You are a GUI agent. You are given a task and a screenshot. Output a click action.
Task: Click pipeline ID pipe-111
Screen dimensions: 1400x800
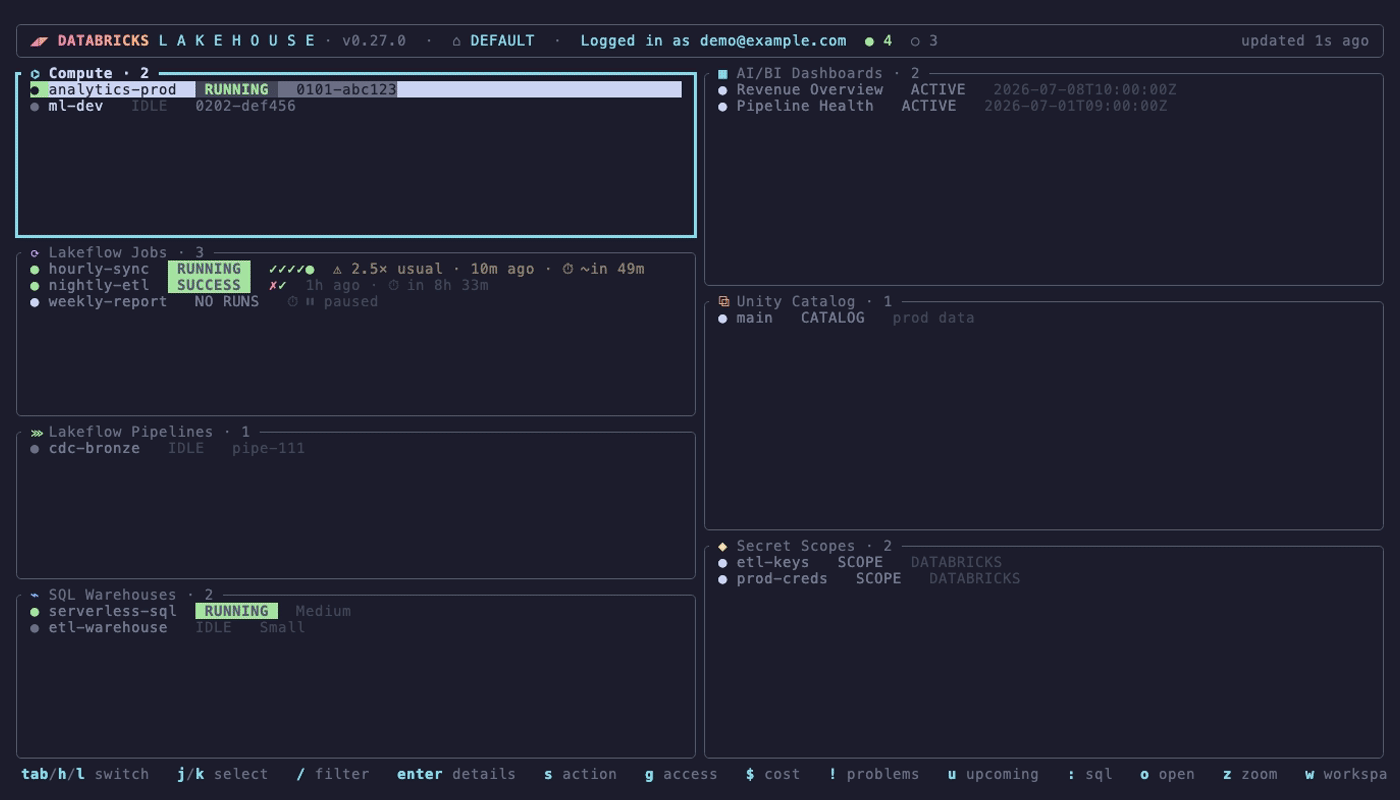pos(268,448)
